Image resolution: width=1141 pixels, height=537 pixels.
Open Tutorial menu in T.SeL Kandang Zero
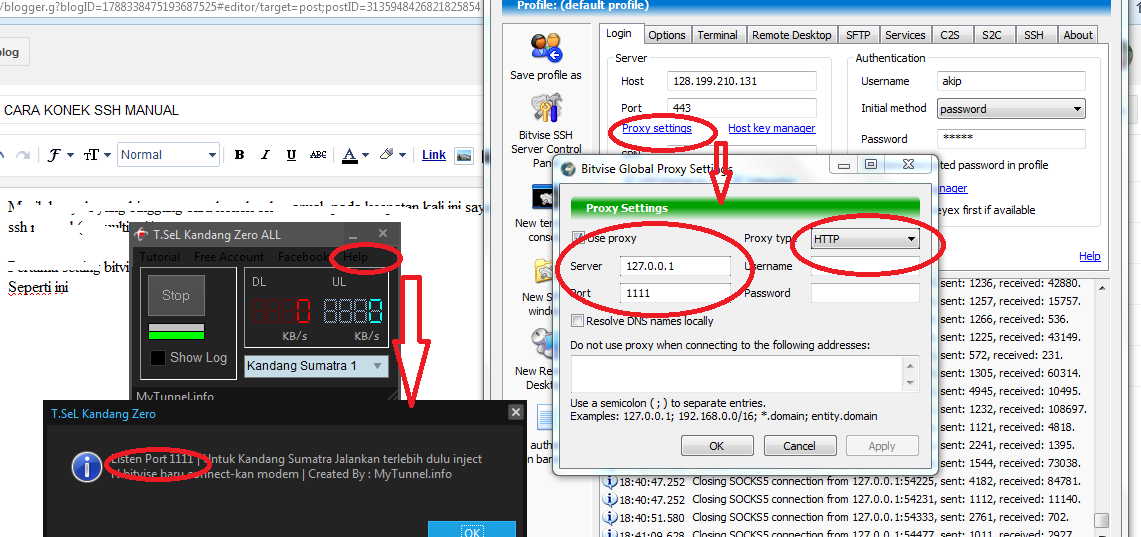click(159, 257)
